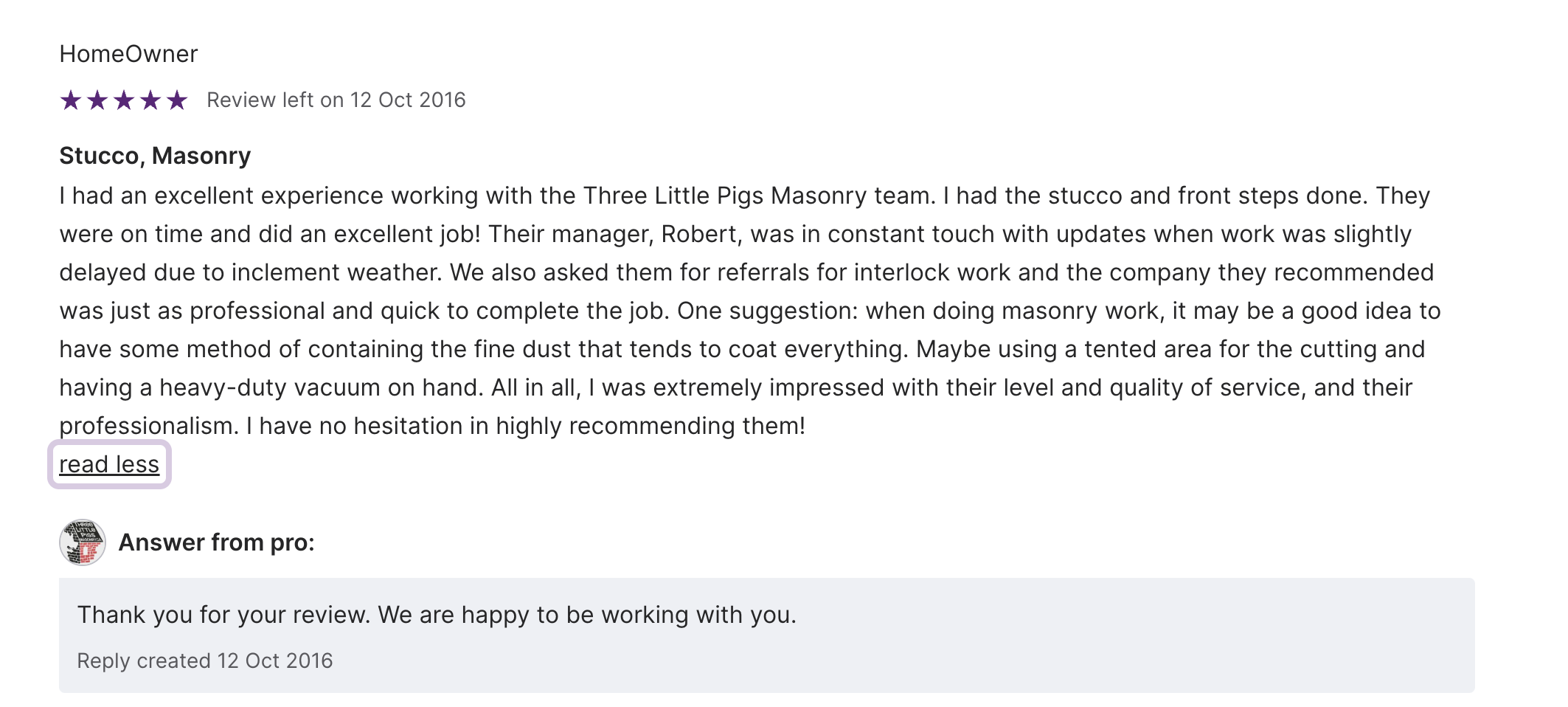Click the third purple rating star

pyautogui.click(x=124, y=100)
